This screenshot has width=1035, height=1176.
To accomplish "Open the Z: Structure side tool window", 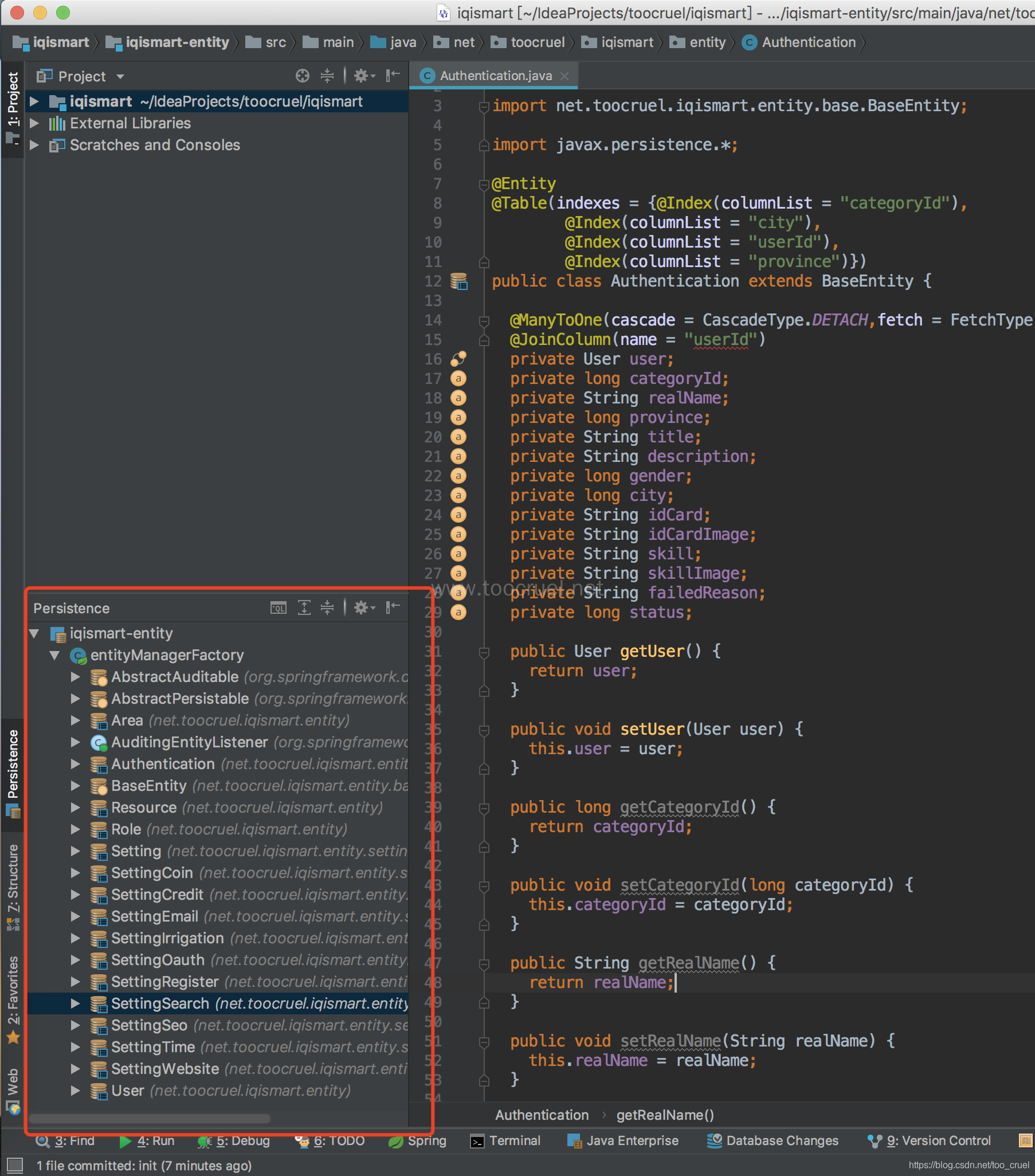I will click(13, 888).
